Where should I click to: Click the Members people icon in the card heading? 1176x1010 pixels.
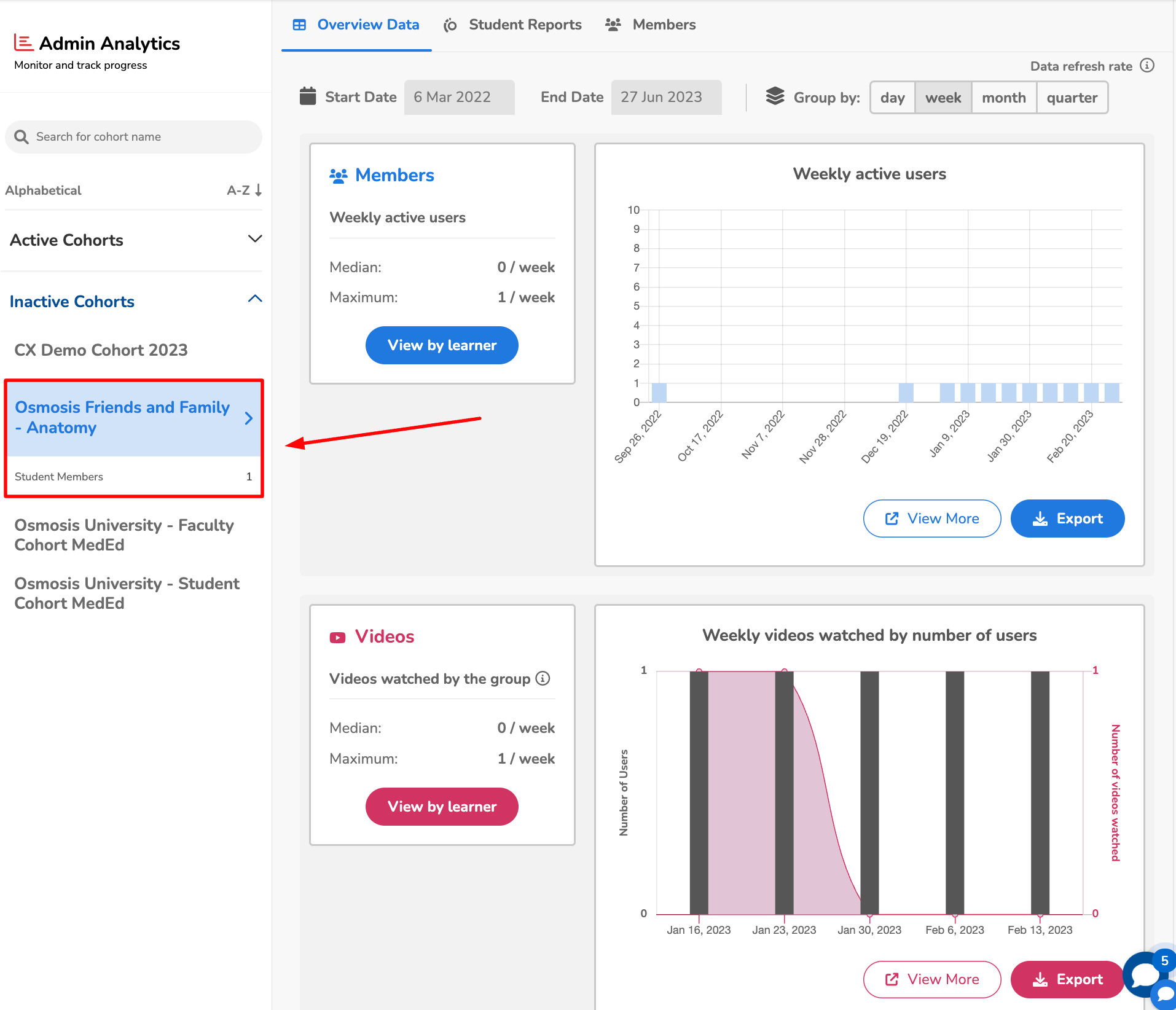(x=339, y=176)
